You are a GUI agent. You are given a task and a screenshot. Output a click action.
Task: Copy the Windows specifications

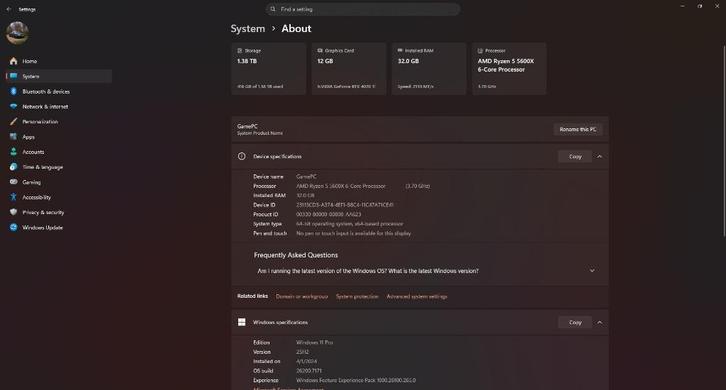point(575,322)
